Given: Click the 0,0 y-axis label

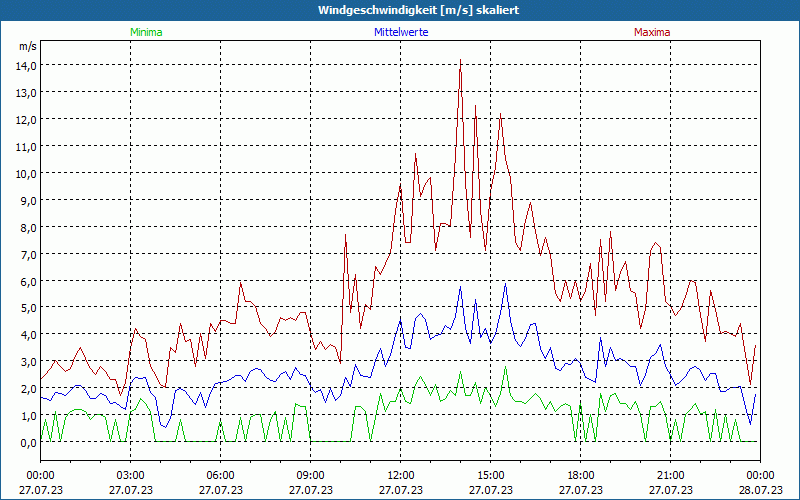Looking at the screenshot, I should [26, 443].
